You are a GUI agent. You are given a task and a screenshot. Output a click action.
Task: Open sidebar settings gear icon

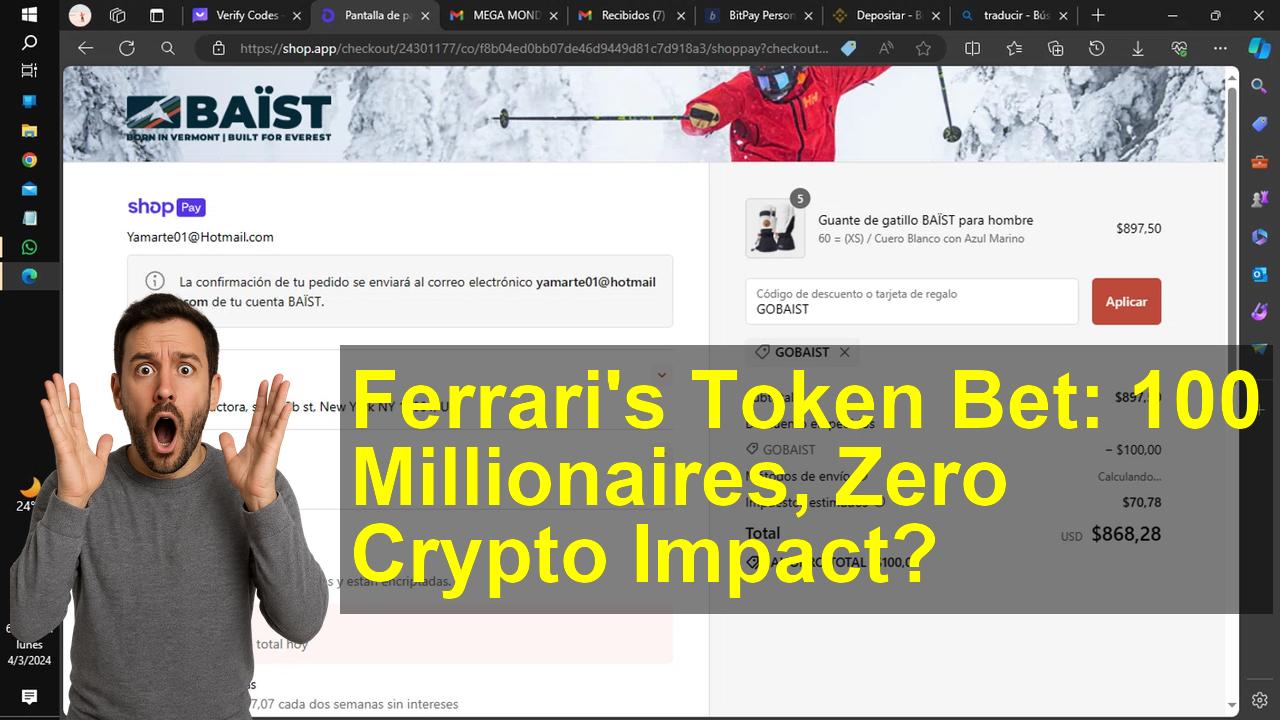click(x=1260, y=700)
